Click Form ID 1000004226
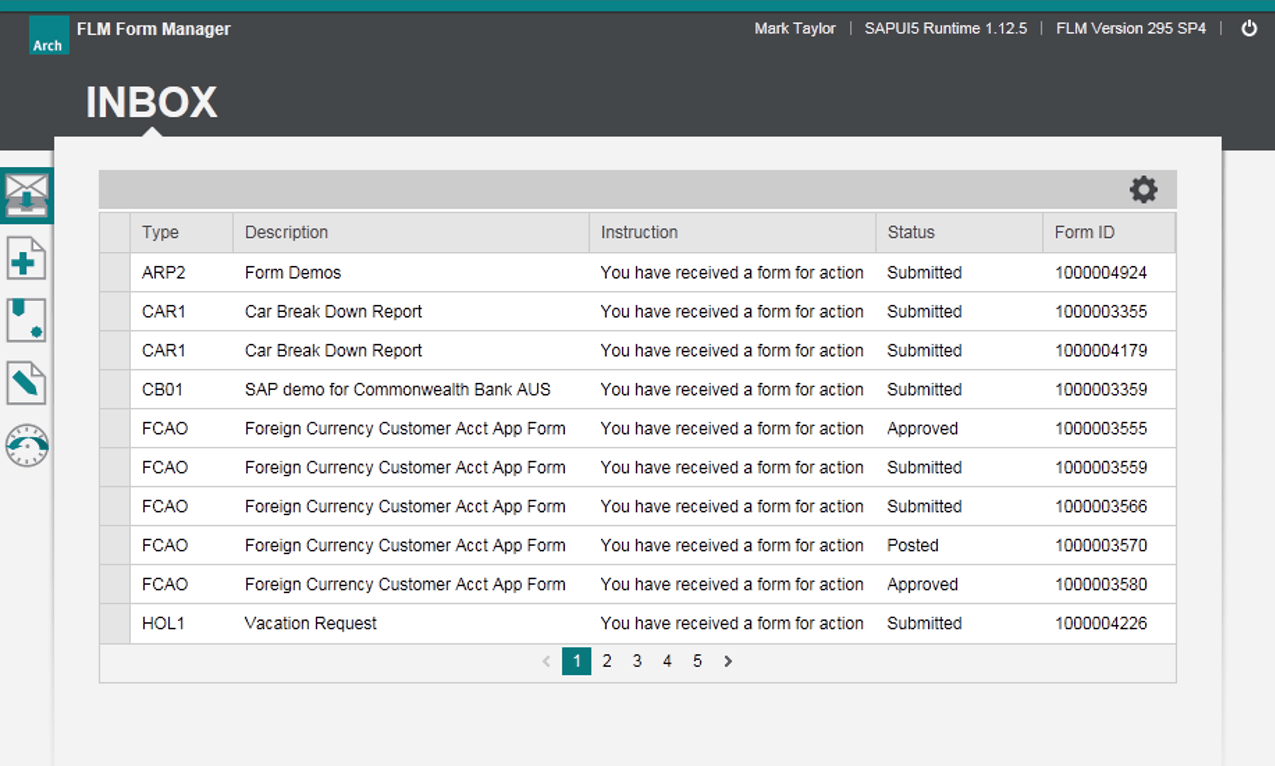 (1101, 623)
